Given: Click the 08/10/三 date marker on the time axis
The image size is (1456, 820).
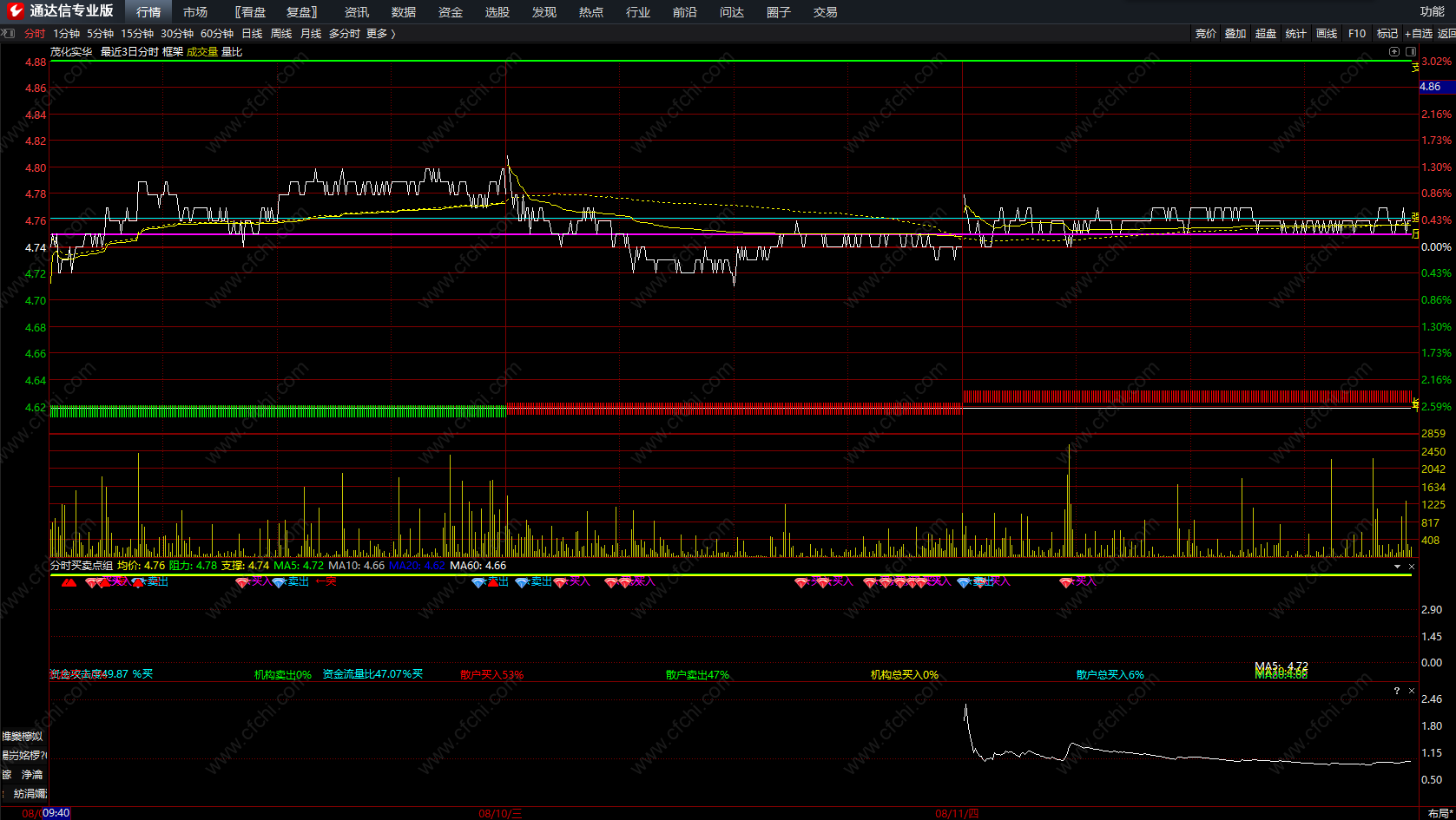Looking at the screenshot, I should tap(501, 814).
